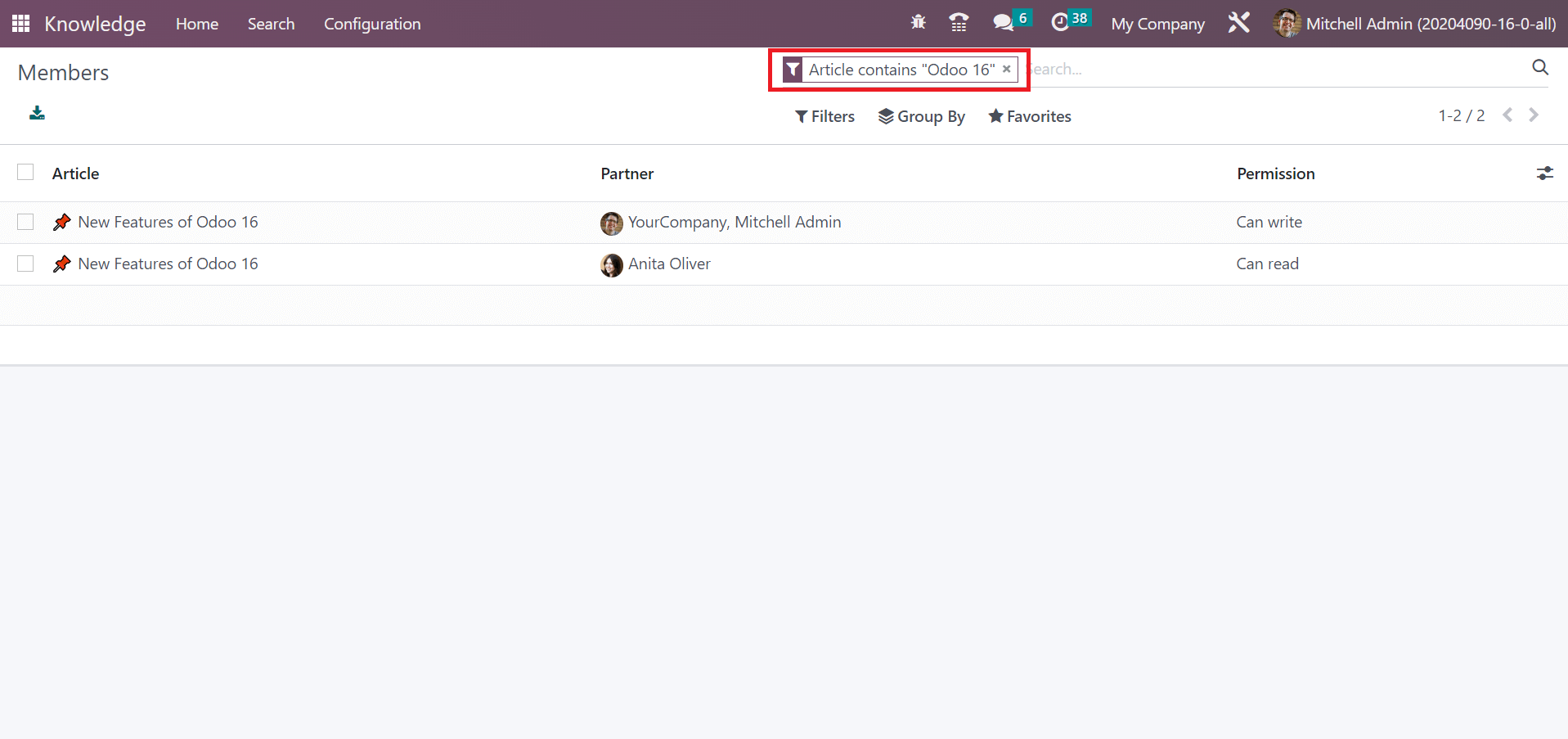Screen dimensions: 1568x739
Task: Click YourCompany, Mitchell Admin avatar
Action: pos(612,223)
